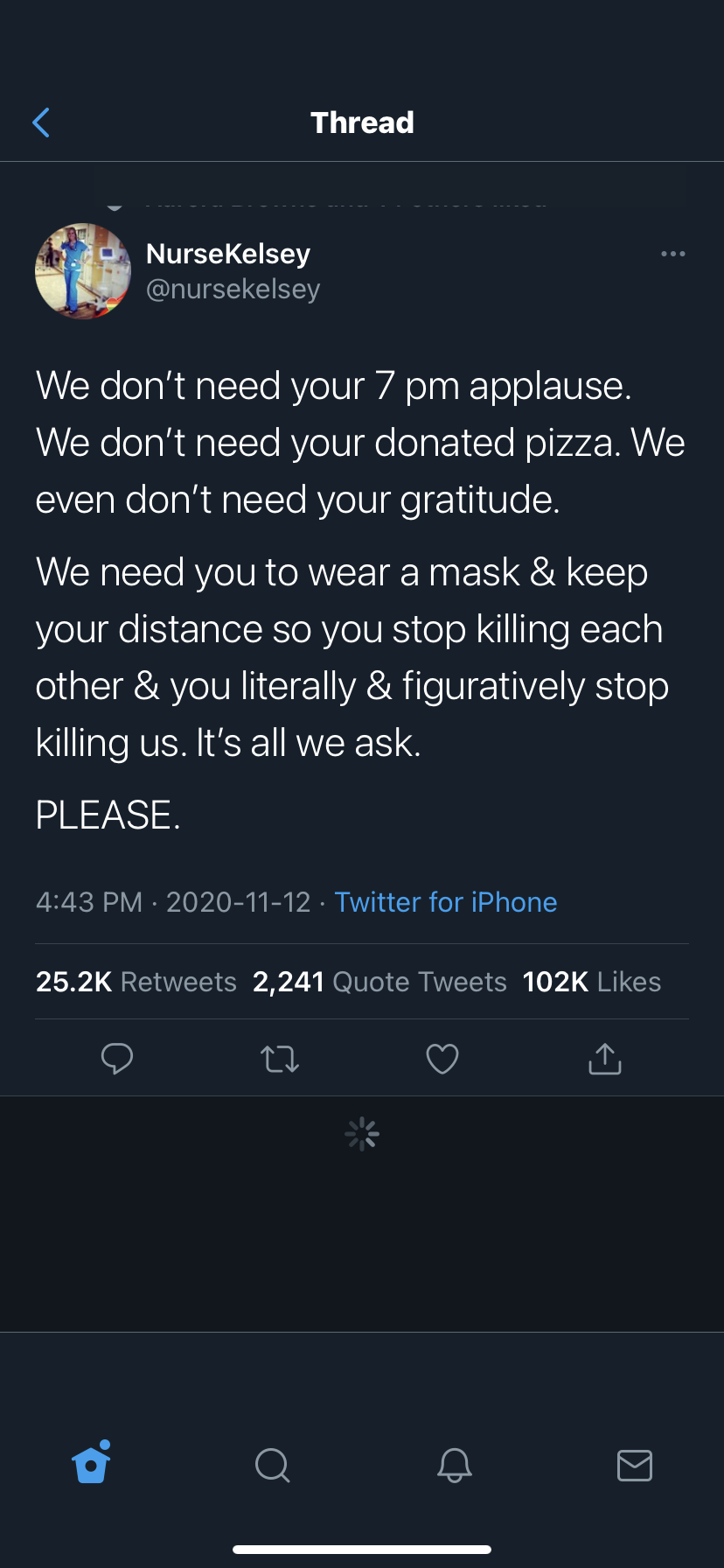Tap the iOS home indicator bar
This screenshot has height=1568, width=724.
362,1550
